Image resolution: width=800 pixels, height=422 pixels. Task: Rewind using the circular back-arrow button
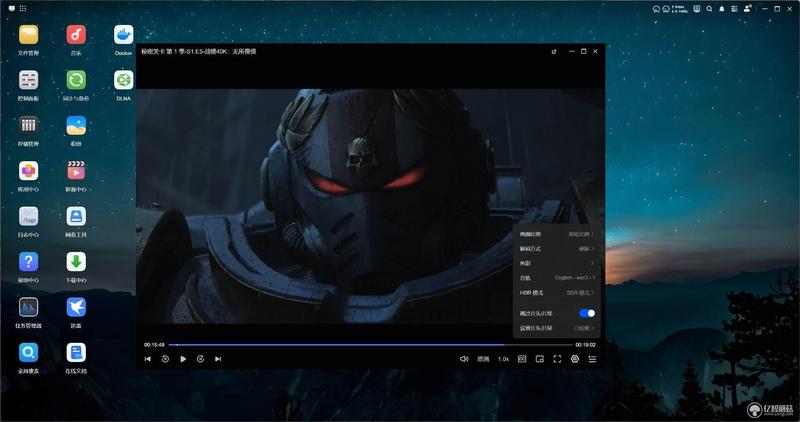[x=165, y=359]
